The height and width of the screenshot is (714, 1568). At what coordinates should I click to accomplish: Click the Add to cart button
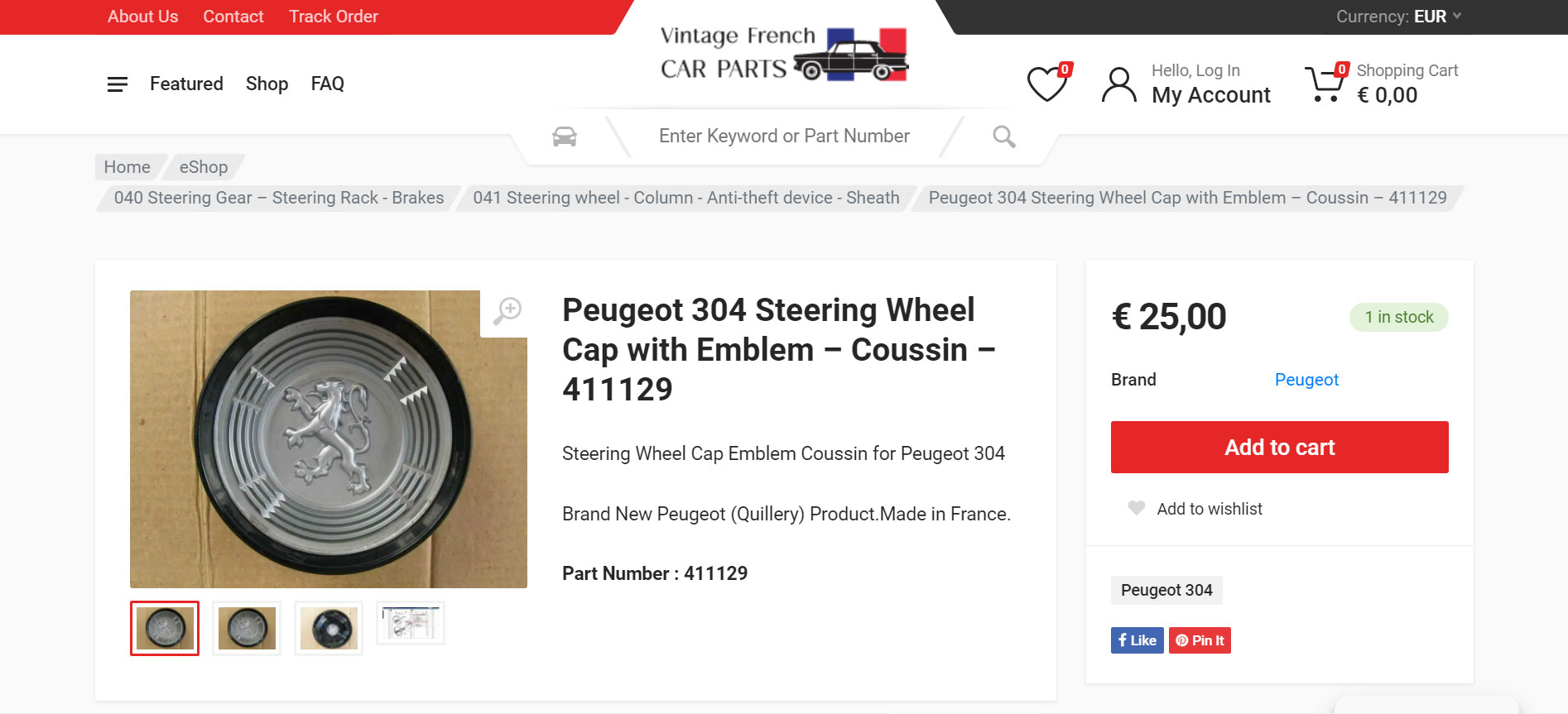pyautogui.click(x=1279, y=447)
